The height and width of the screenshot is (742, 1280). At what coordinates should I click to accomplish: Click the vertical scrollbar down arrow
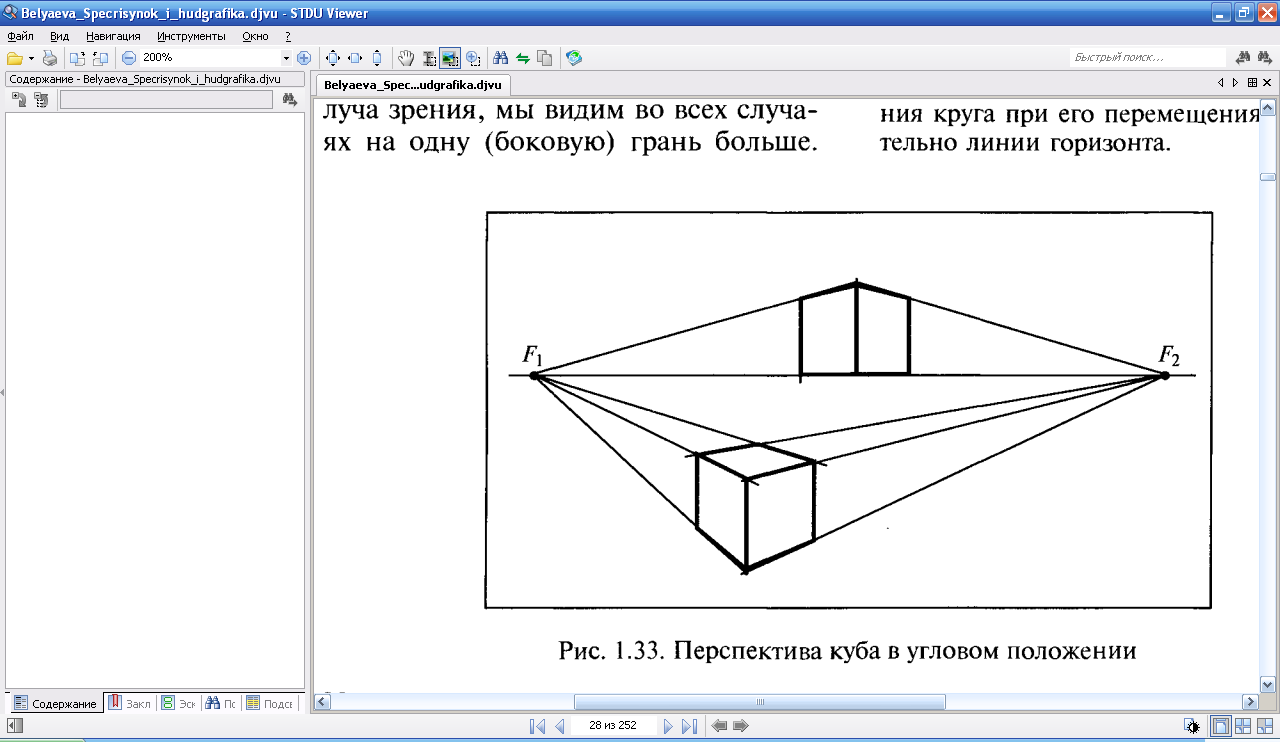tap(1268, 684)
